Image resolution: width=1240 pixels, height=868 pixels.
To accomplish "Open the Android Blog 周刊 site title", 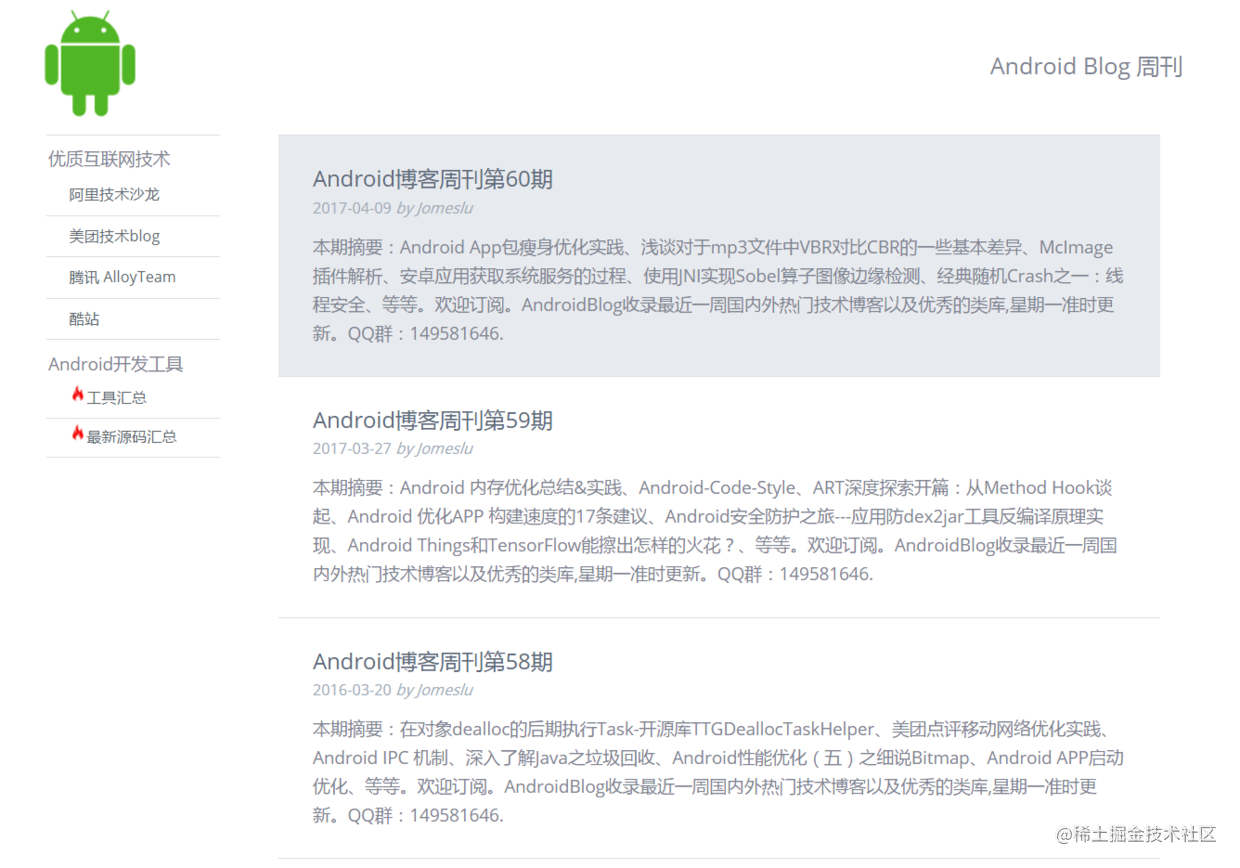I will (x=1086, y=67).
